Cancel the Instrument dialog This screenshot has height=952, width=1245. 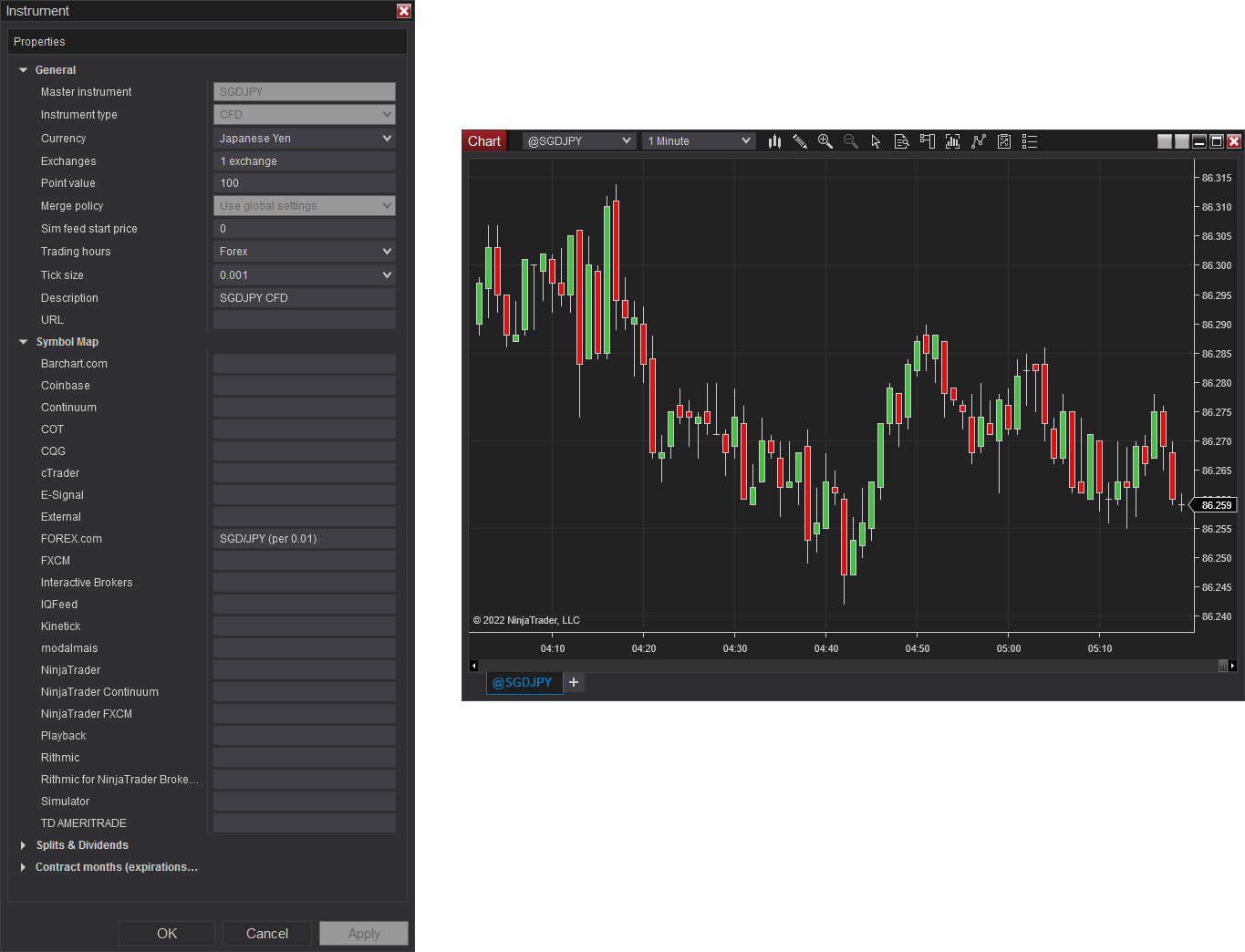click(266, 933)
